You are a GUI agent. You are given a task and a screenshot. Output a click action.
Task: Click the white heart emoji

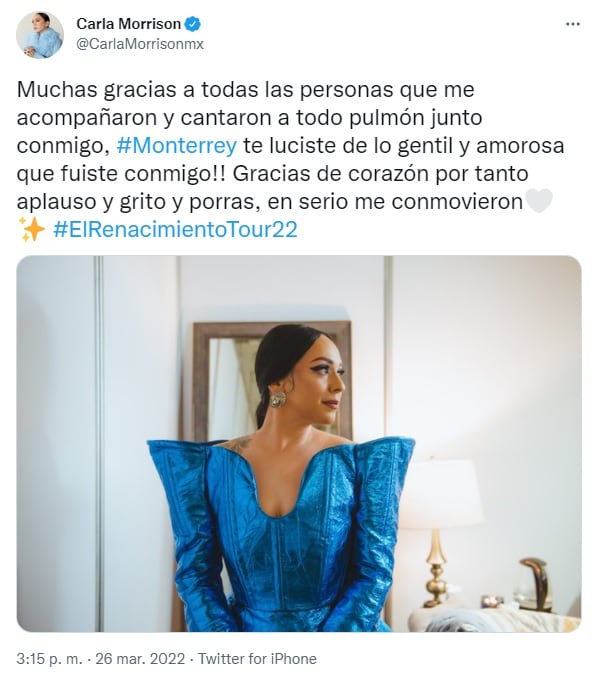(539, 201)
